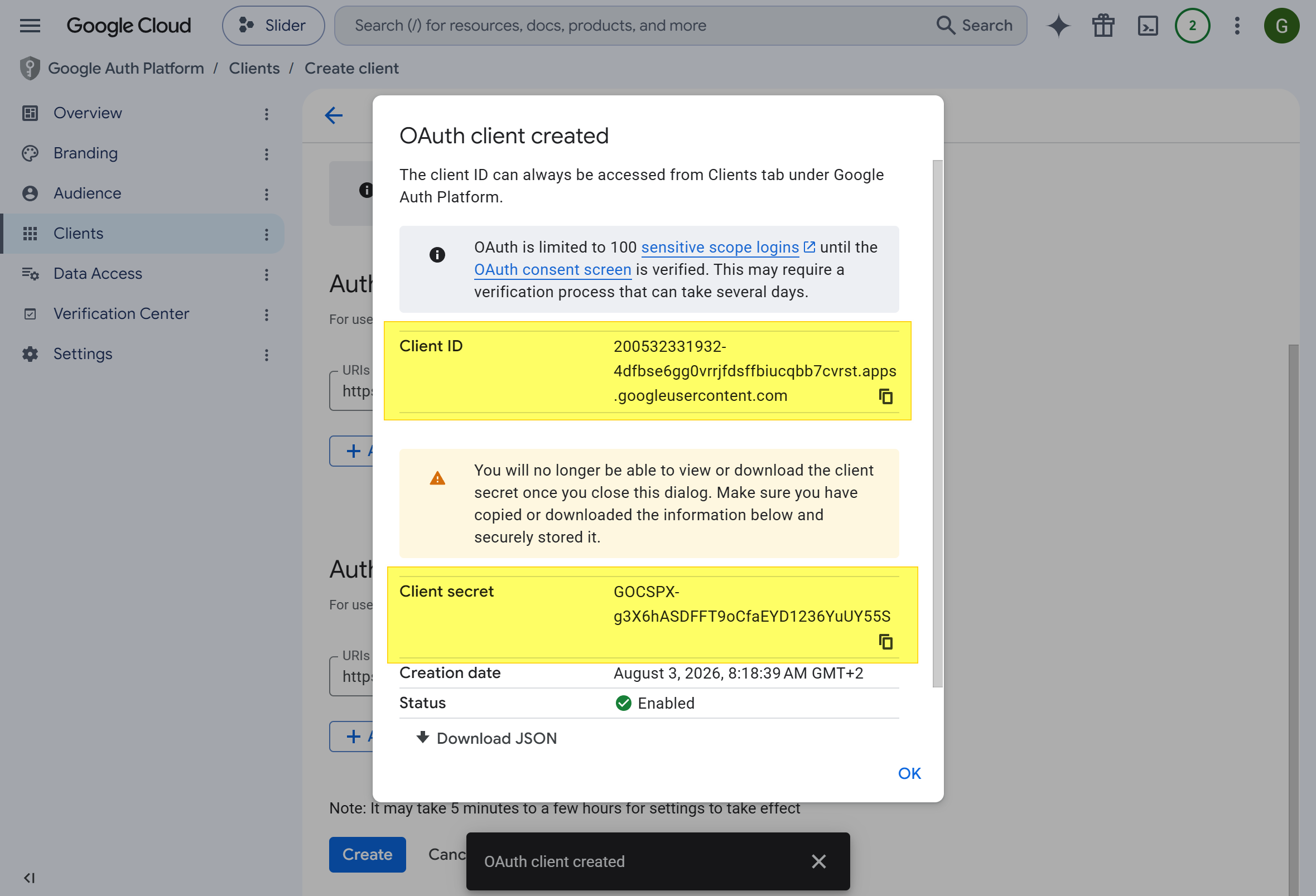Click the Client ID value text
The image size is (1316, 896).
click(755, 371)
